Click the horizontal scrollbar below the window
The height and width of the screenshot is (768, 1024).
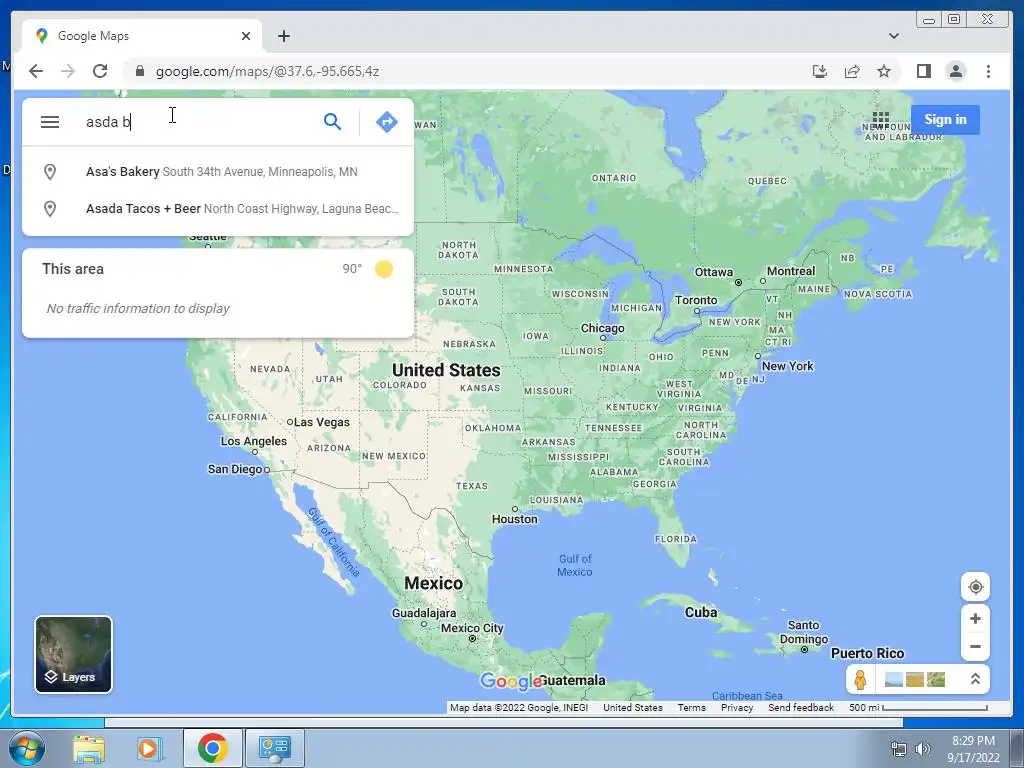click(503, 722)
